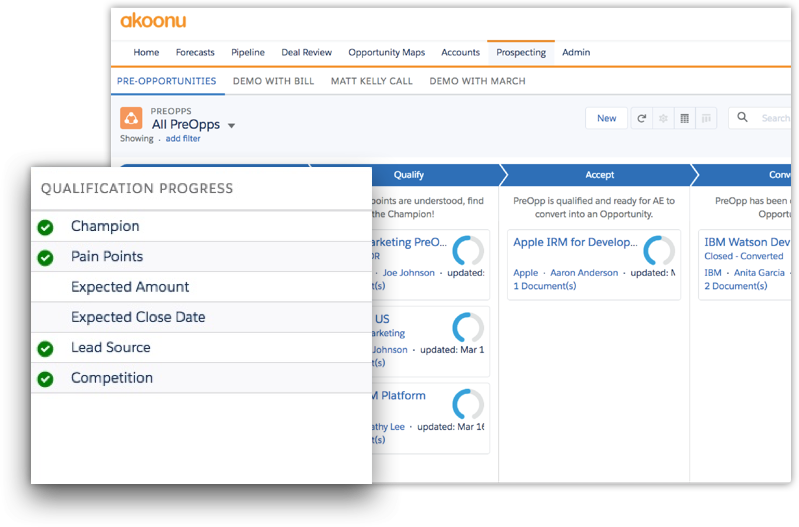Switch to kanban view icon
Screen dimensions: 799x527
706,118
